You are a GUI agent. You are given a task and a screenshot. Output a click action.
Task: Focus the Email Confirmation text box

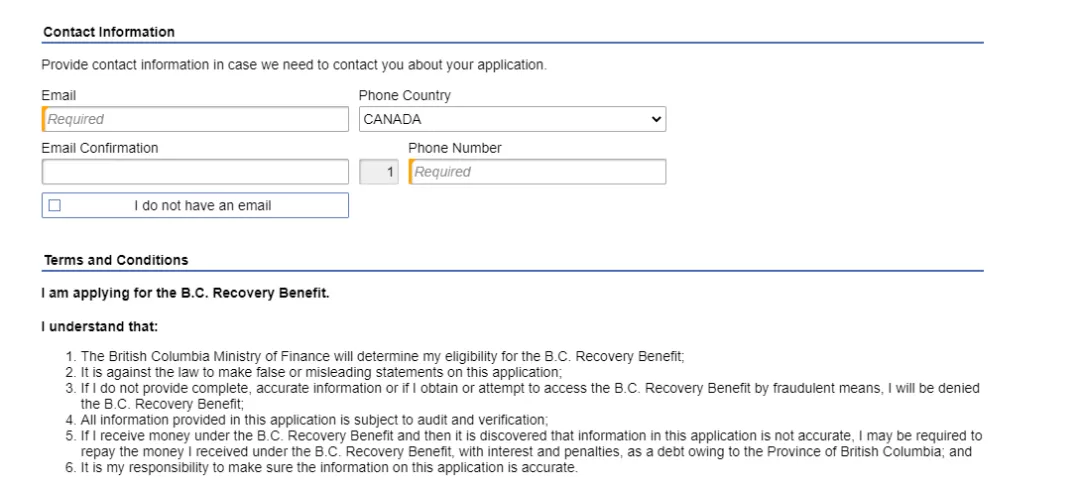pyautogui.click(x=195, y=172)
